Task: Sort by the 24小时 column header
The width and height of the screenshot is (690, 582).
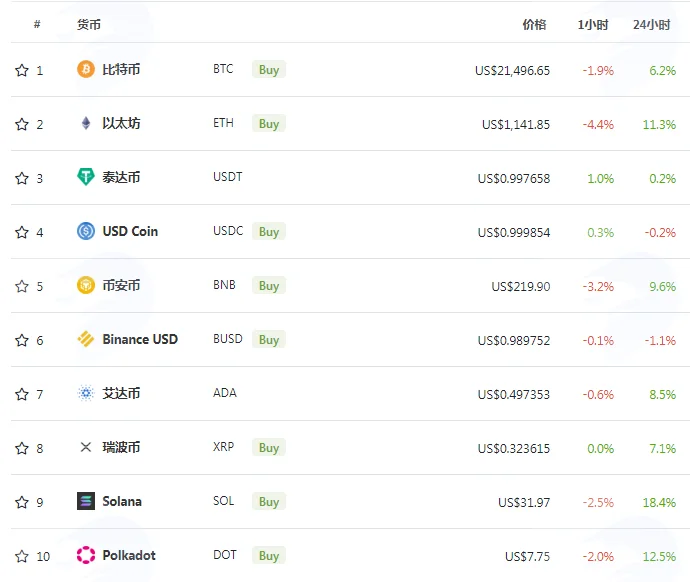Action: pos(652,25)
